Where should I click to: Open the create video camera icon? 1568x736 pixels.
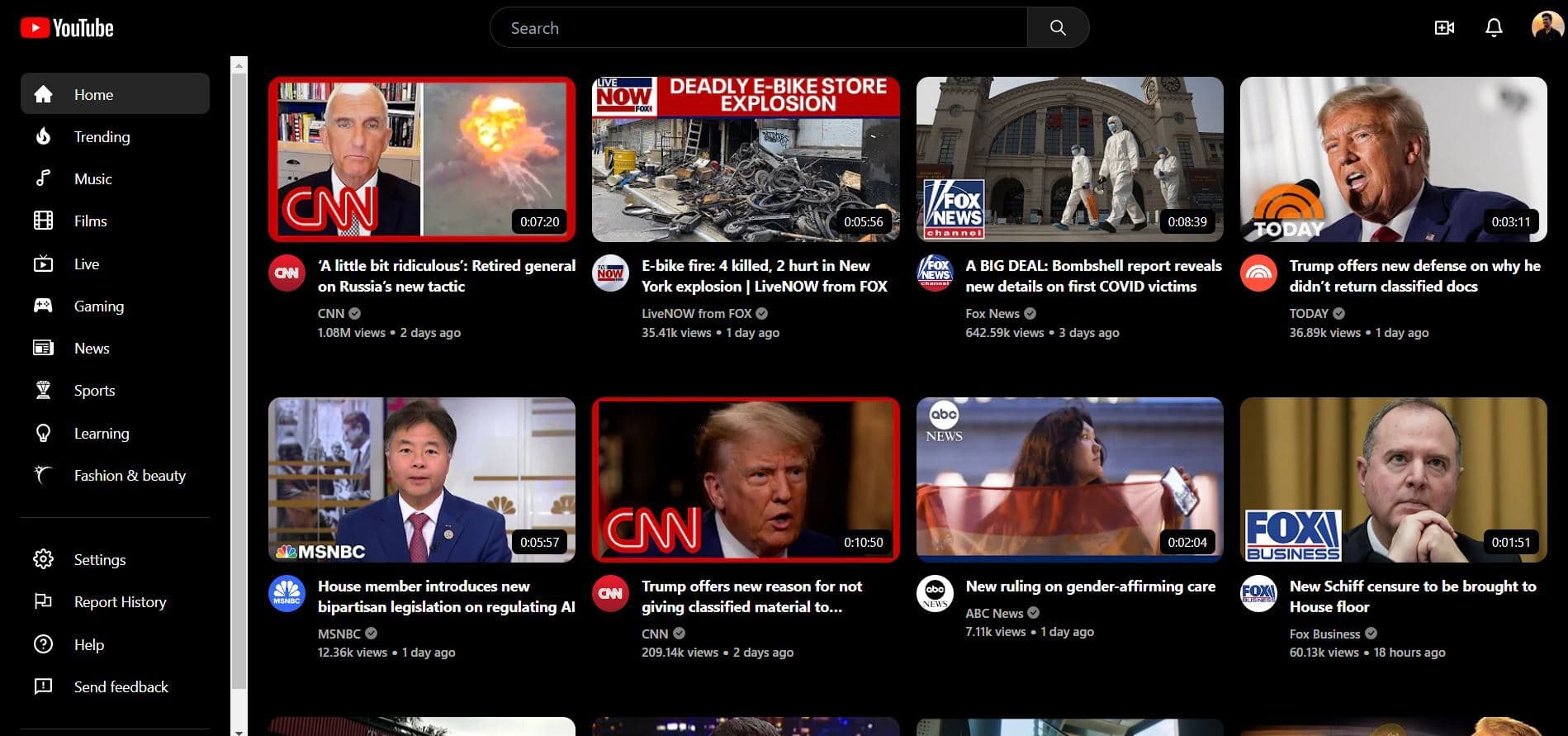coord(1444,28)
